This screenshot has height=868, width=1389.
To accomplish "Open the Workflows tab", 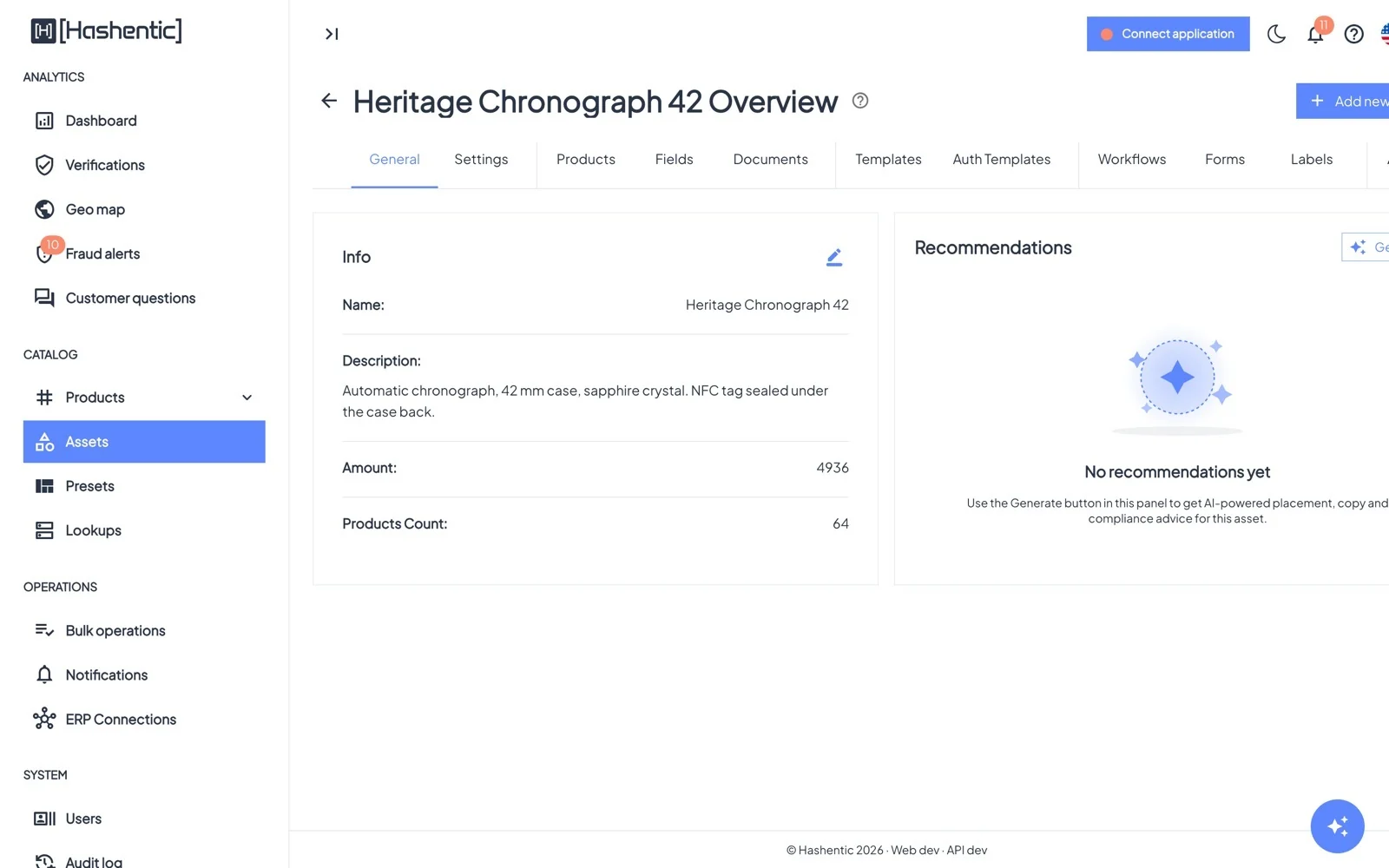I will pos(1131,160).
